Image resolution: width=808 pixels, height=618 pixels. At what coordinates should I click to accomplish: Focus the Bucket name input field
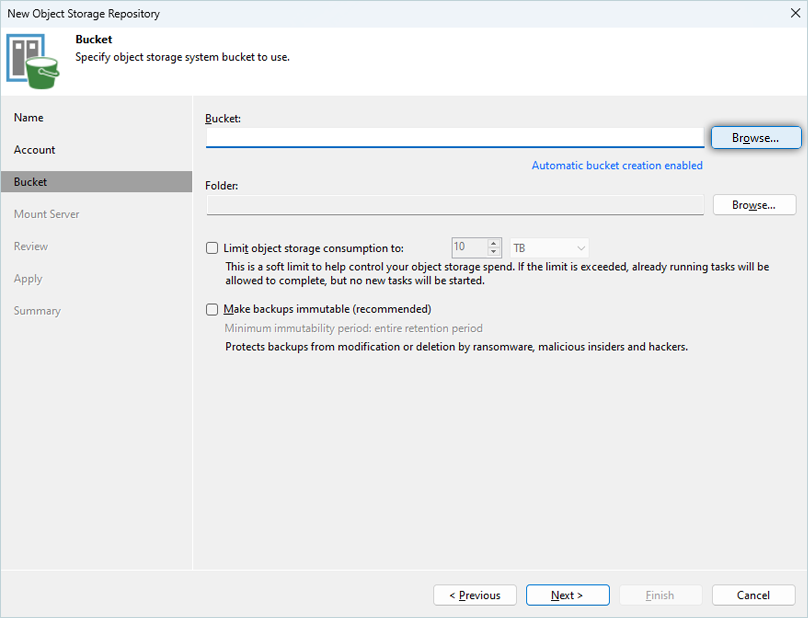point(454,137)
